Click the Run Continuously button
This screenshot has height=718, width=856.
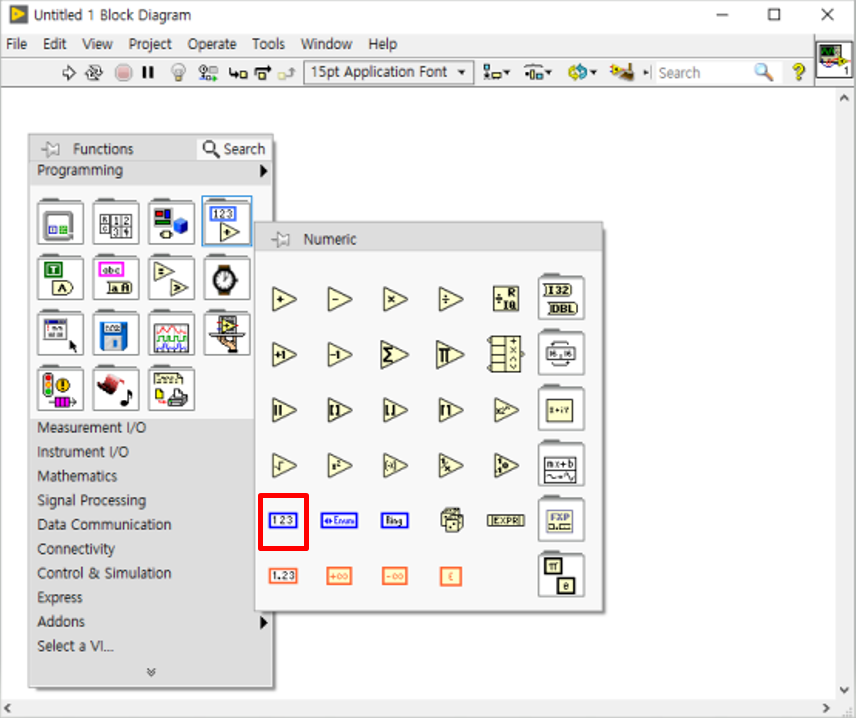pyautogui.click(x=94, y=73)
